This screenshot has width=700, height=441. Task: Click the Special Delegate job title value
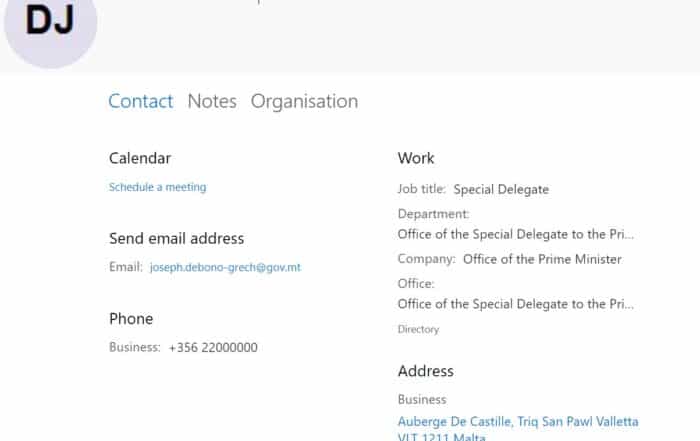(501, 189)
